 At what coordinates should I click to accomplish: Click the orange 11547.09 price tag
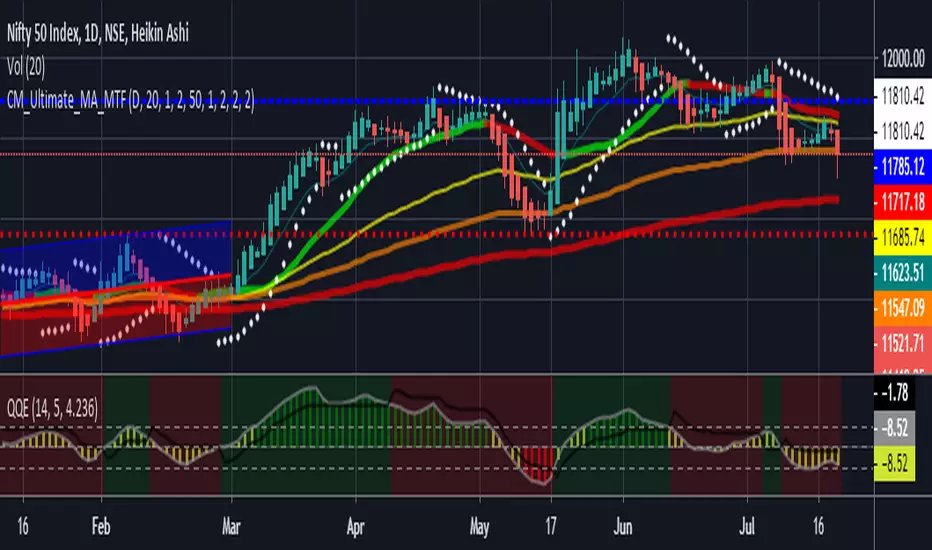[903, 307]
